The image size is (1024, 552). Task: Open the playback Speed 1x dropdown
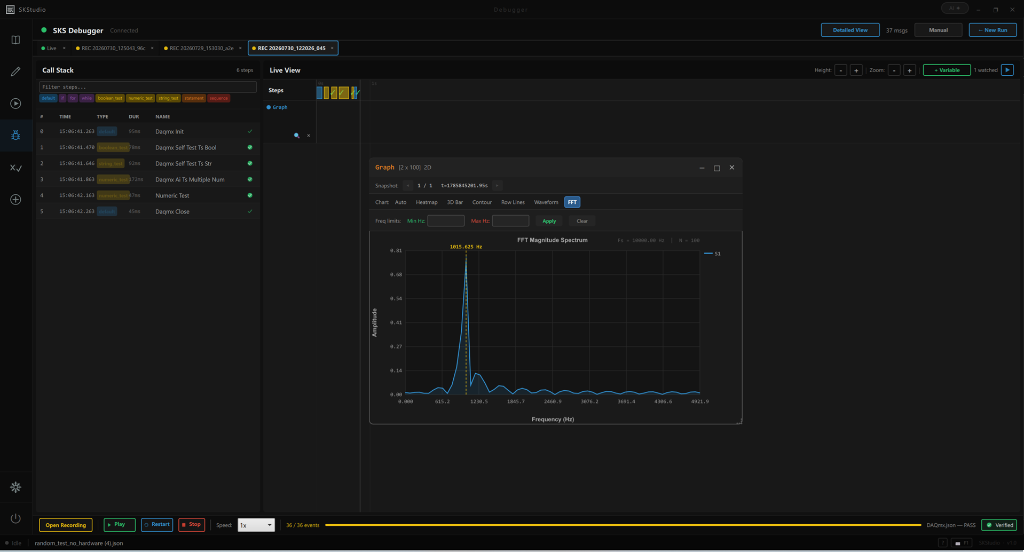[256, 525]
